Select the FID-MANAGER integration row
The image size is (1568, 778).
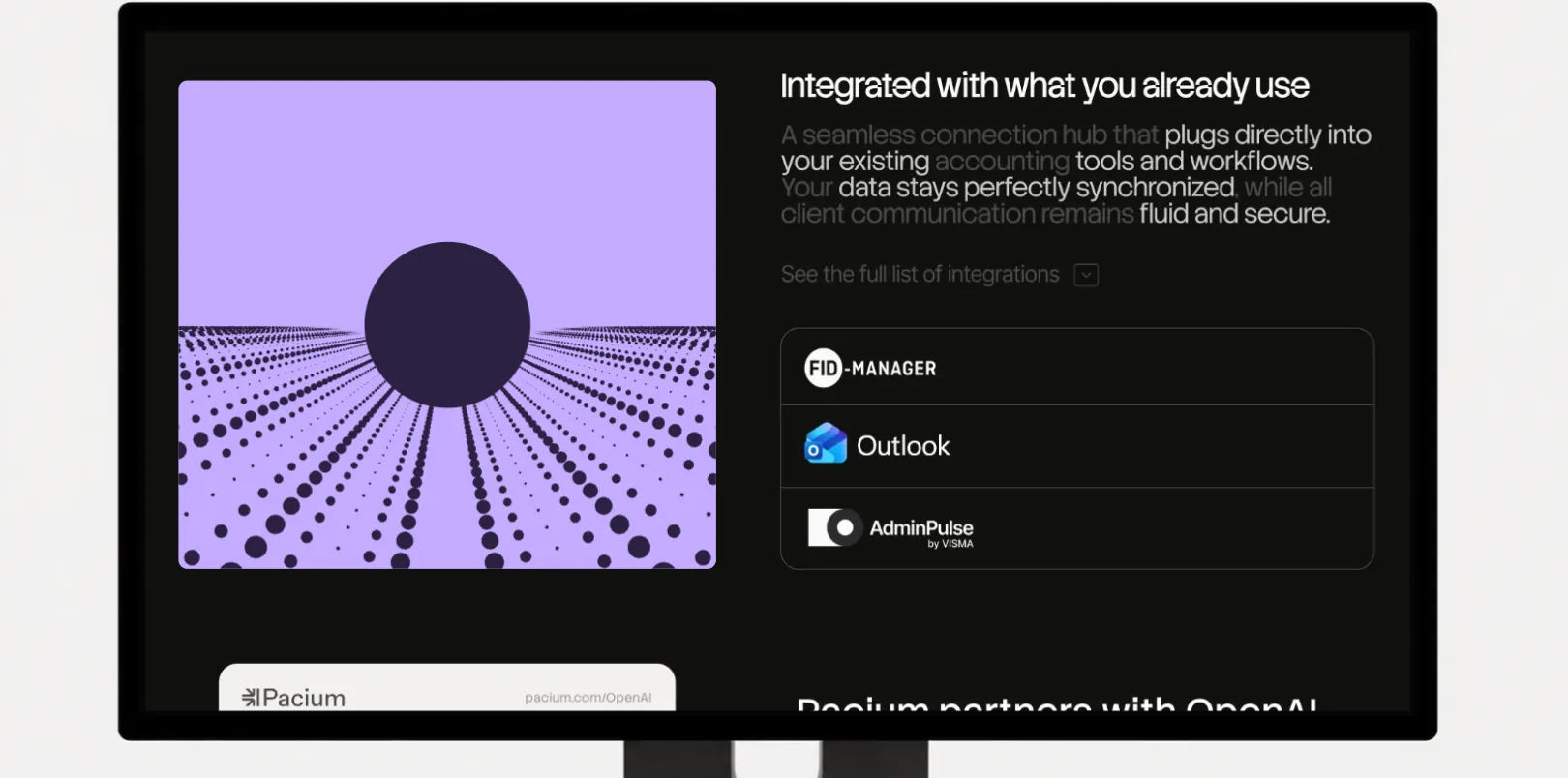point(1077,368)
